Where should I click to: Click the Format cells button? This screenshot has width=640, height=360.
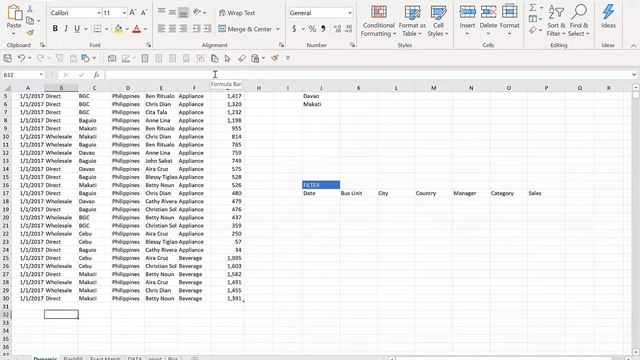pos(509,20)
